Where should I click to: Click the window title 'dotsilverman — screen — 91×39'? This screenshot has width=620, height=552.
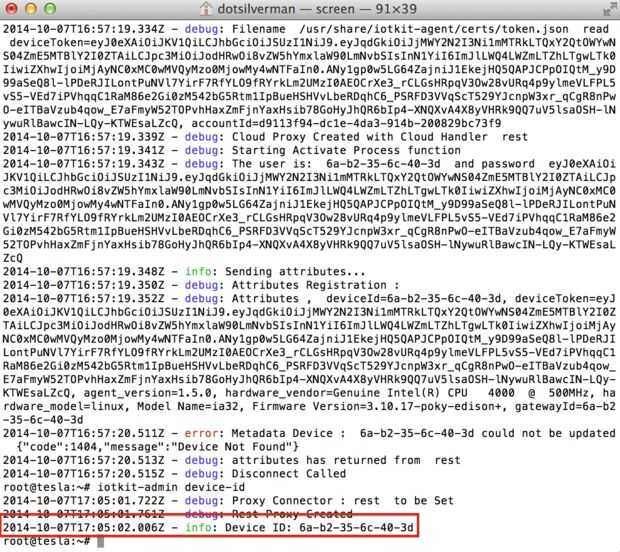tap(317, 9)
